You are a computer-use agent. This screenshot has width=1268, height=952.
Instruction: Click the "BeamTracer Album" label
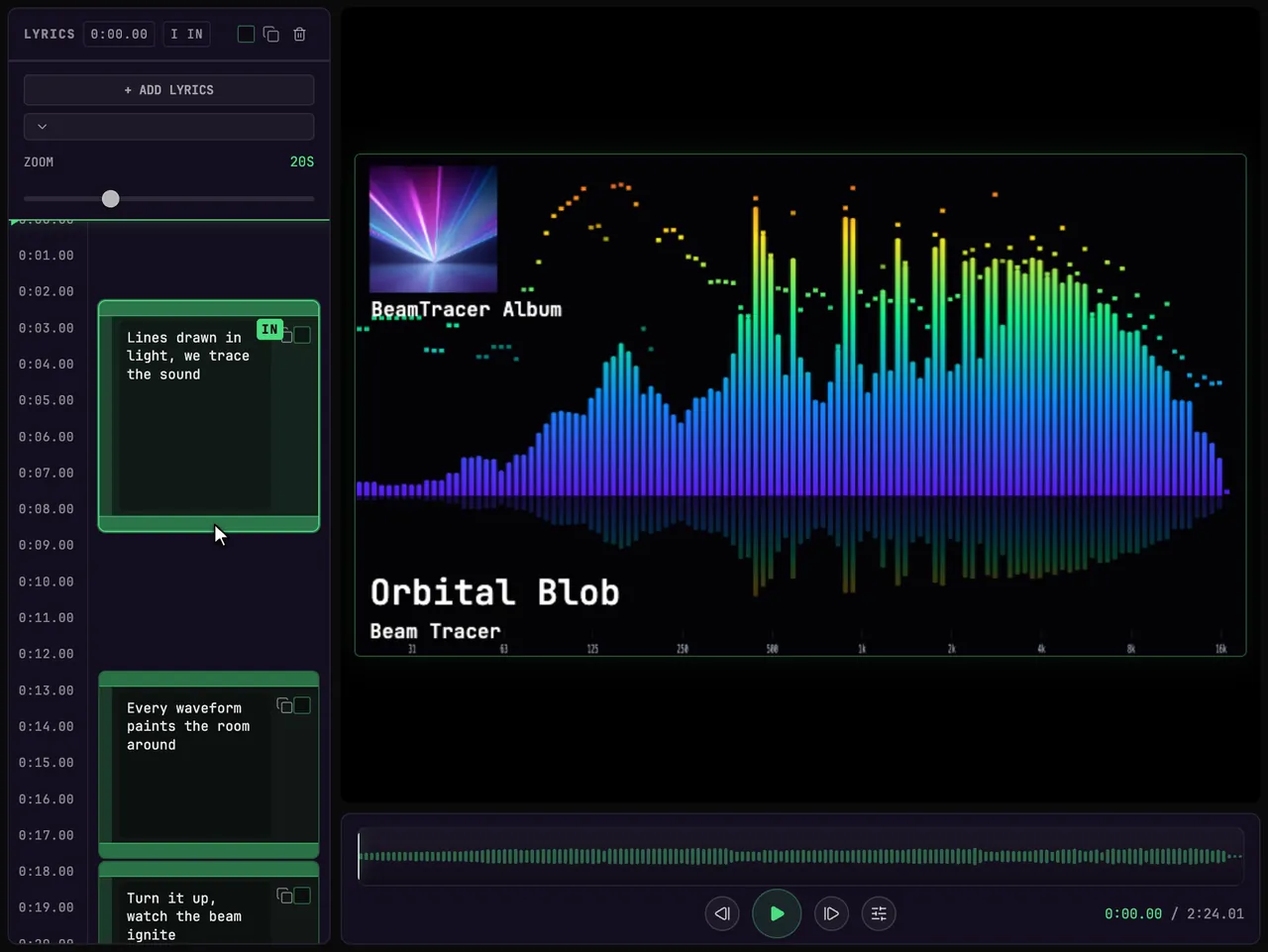[466, 309]
